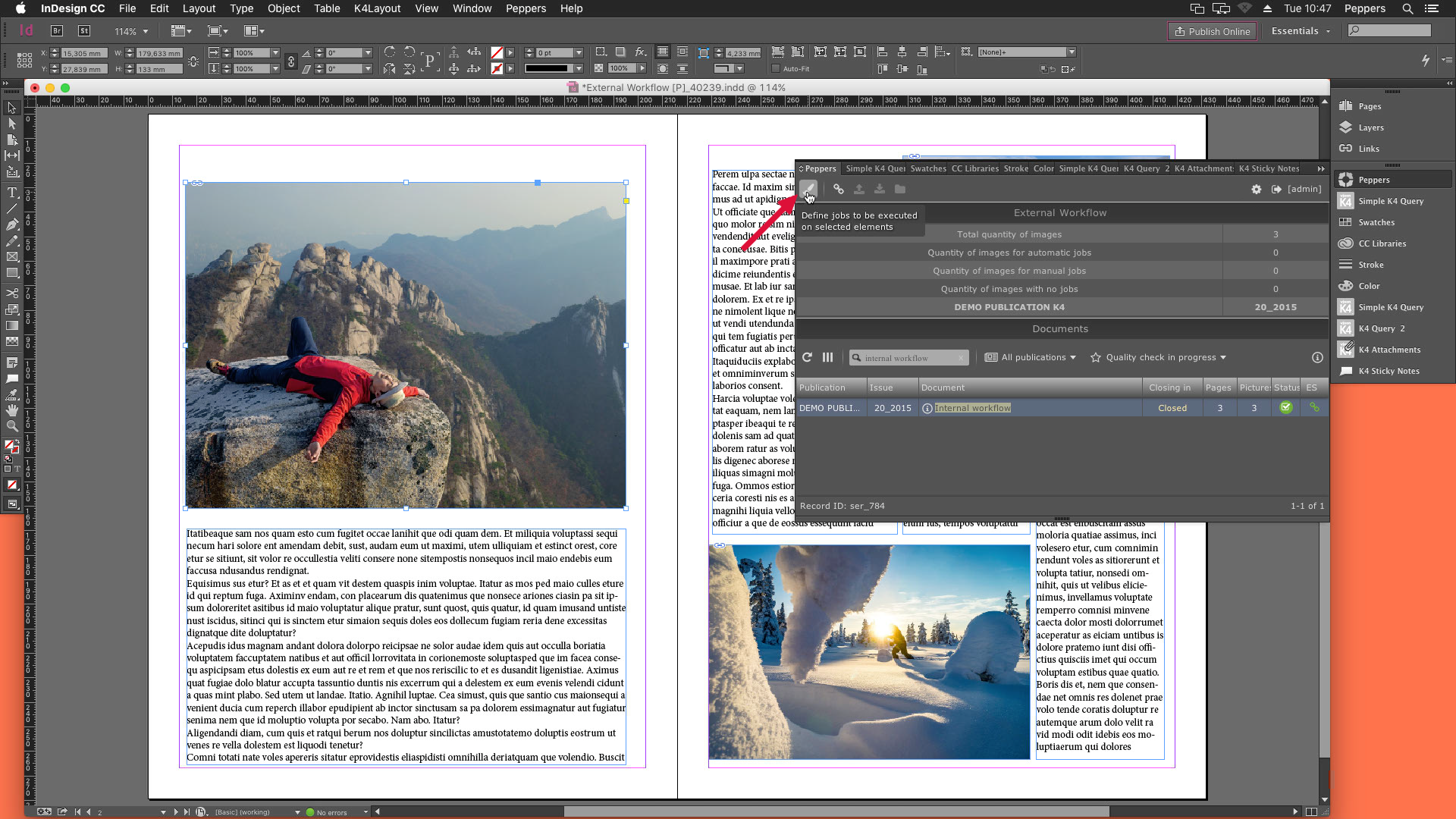The width and height of the screenshot is (1456, 819).
Task: Open Peppers panel settings gear
Action: point(1256,190)
